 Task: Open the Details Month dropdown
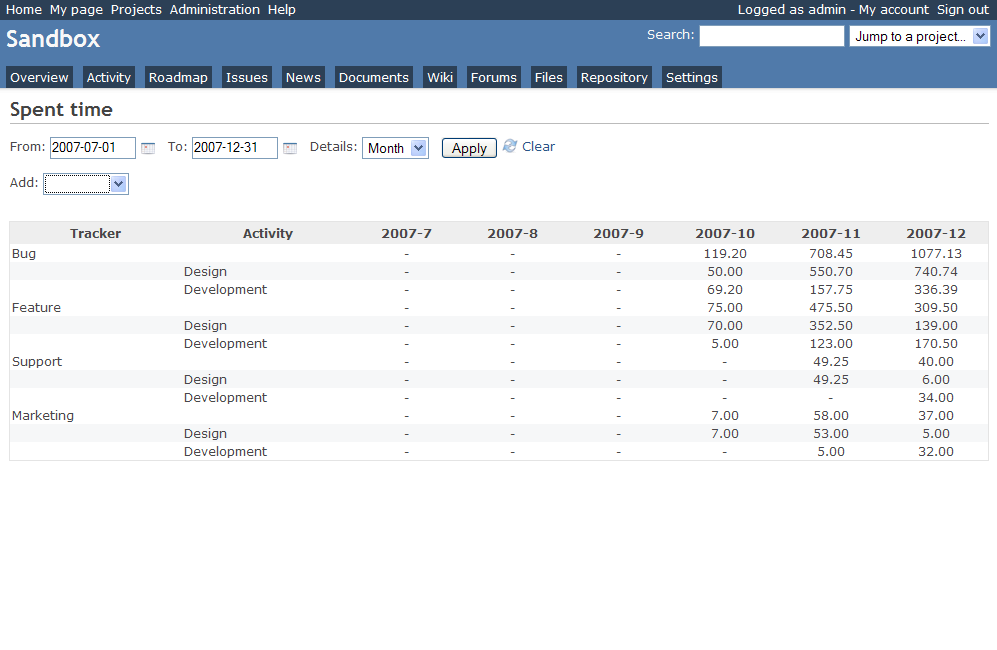pyautogui.click(x=395, y=148)
